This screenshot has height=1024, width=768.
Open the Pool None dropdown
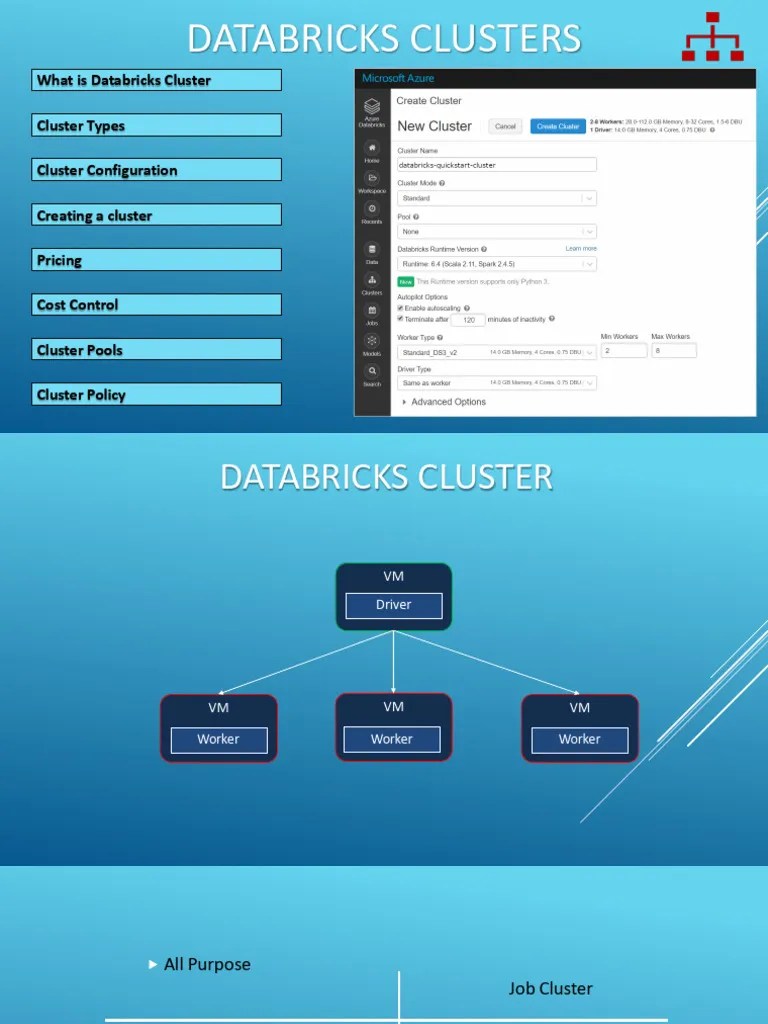(496, 231)
